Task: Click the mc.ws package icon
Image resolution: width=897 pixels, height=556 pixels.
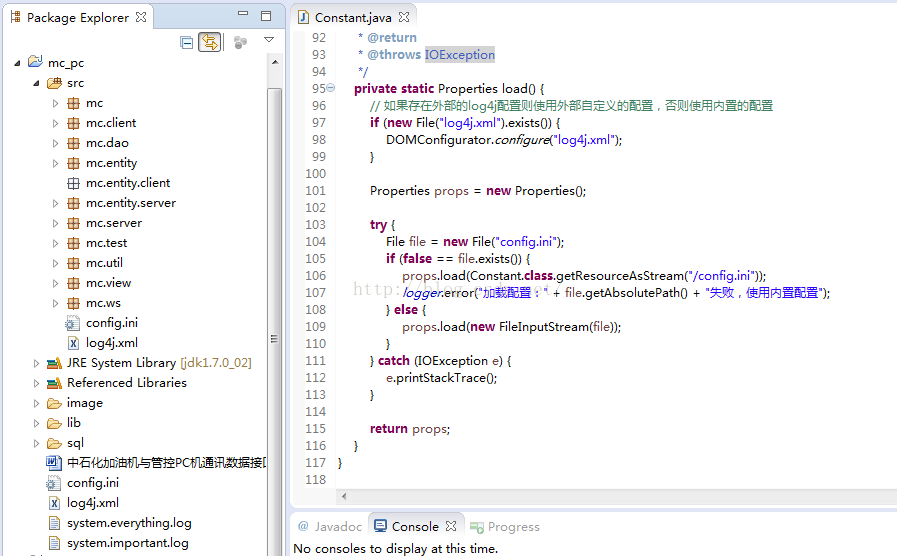Action: (73, 303)
